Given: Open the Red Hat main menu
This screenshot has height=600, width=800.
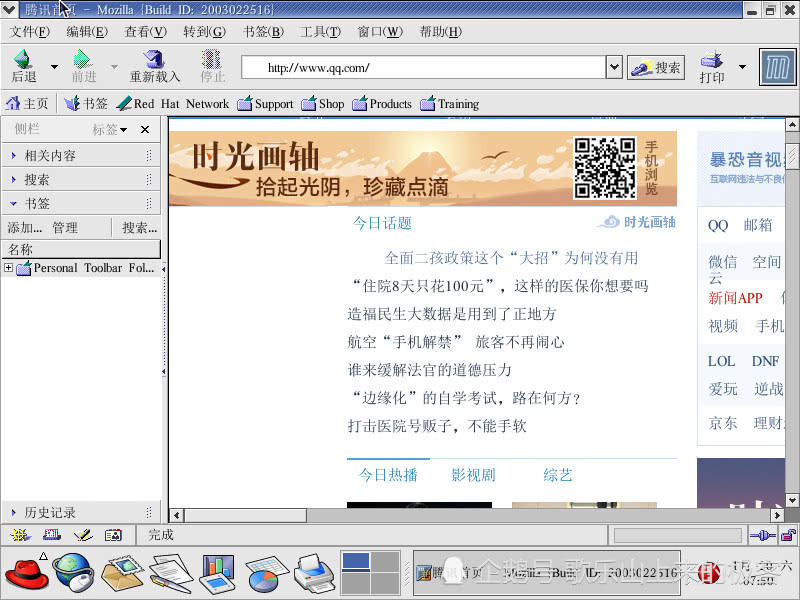Looking at the screenshot, I should (27, 574).
